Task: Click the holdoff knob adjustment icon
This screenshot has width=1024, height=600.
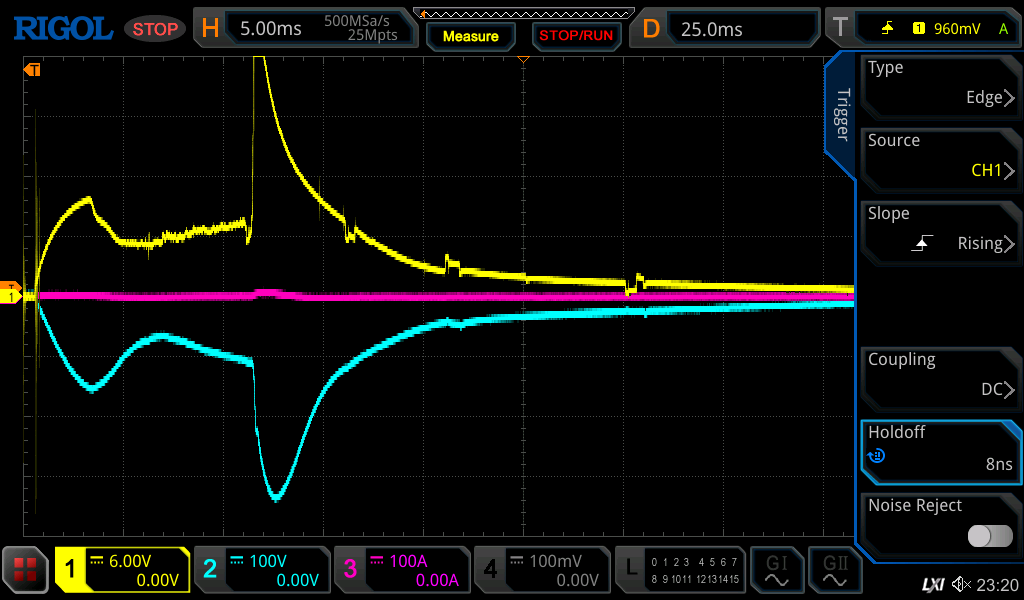Action: [x=877, y=456]
